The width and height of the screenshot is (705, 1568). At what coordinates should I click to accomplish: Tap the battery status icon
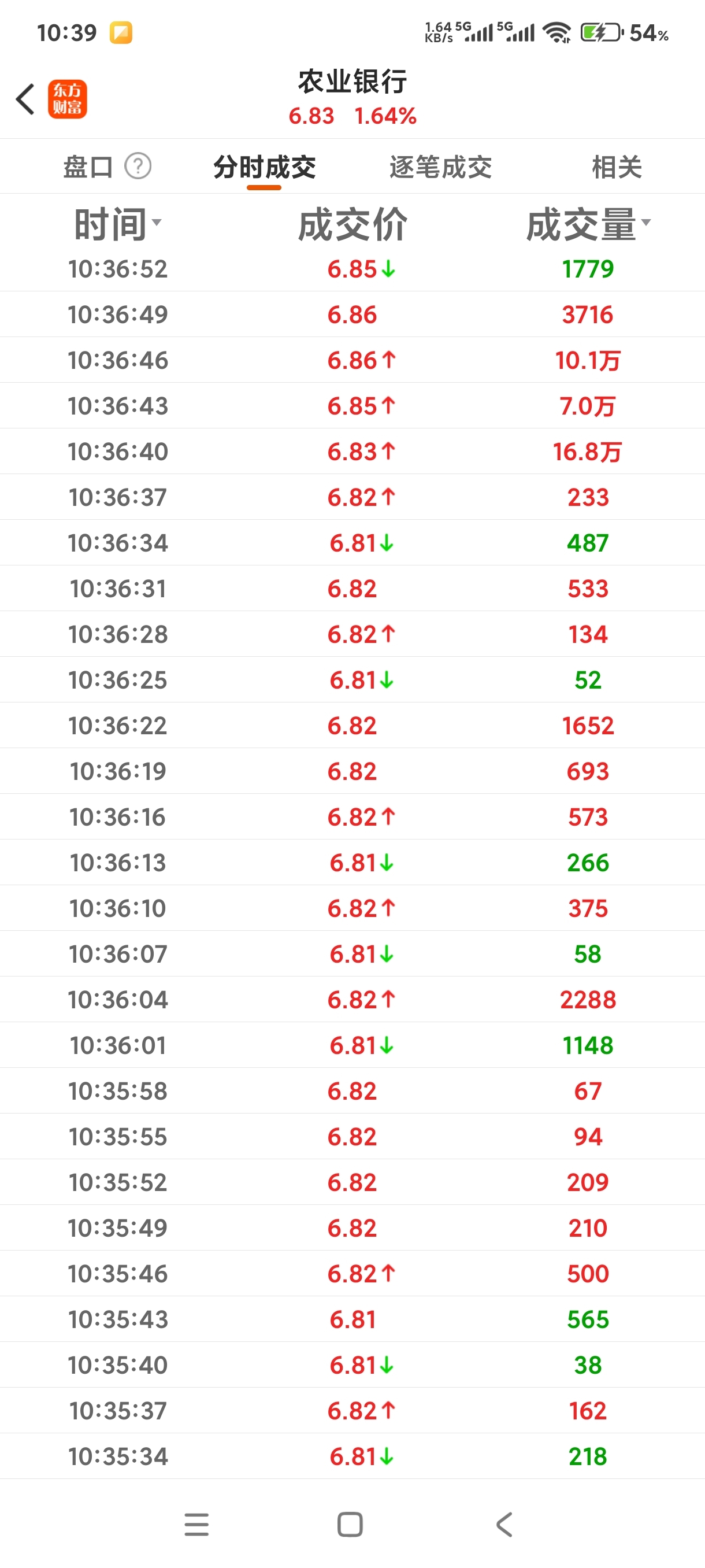click(602, 32)
